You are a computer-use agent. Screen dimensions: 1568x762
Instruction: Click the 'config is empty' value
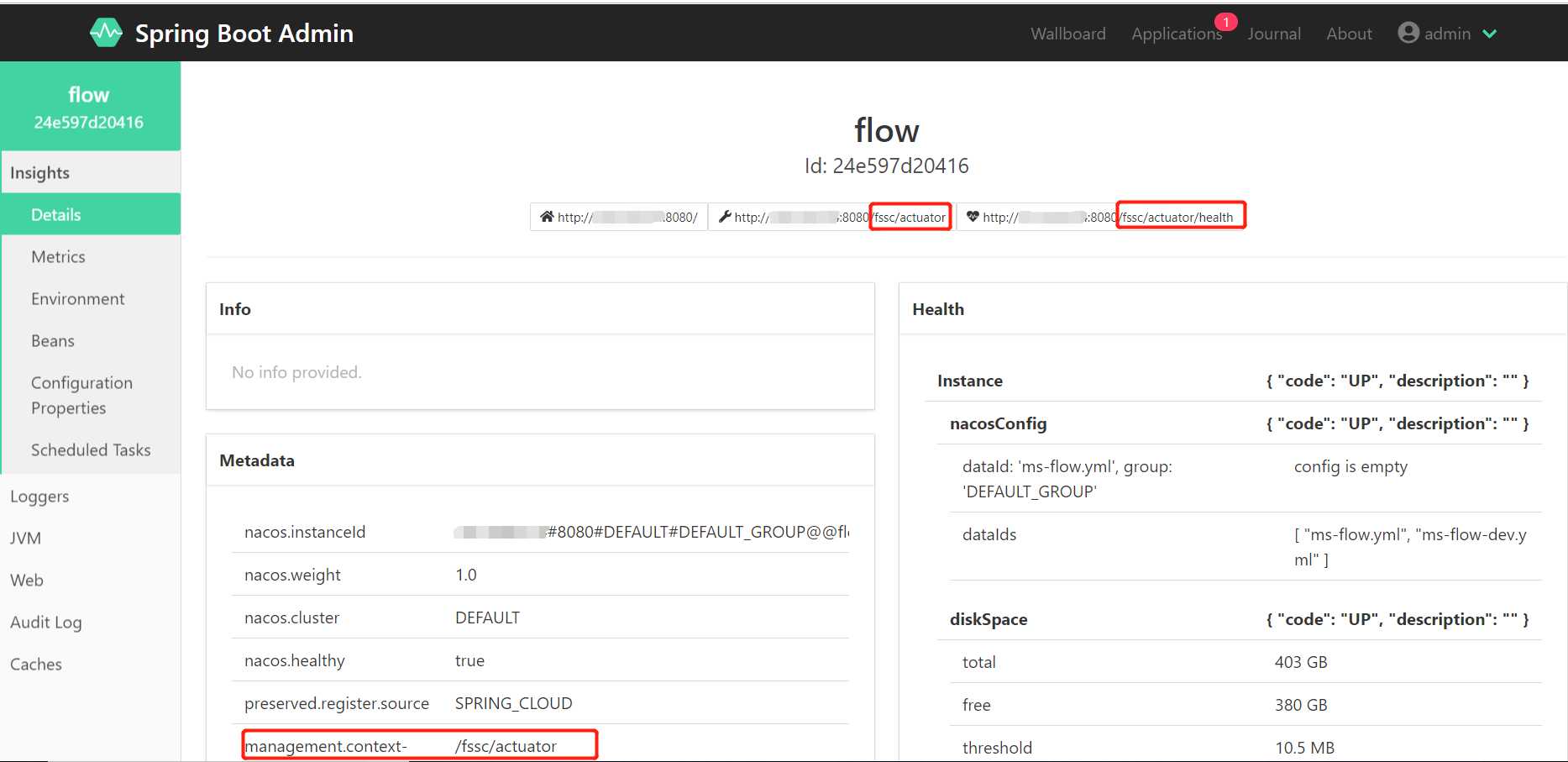click(1350, 466)
